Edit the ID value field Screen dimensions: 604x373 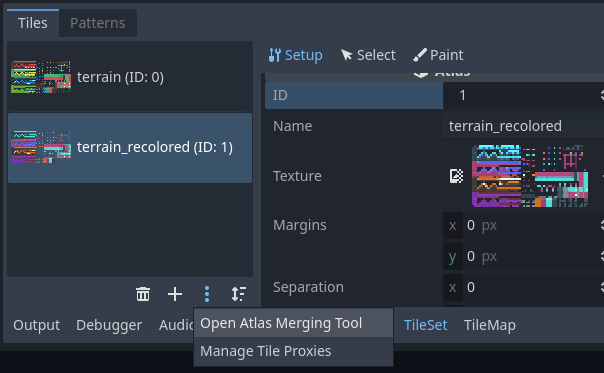tap(523, 95)
